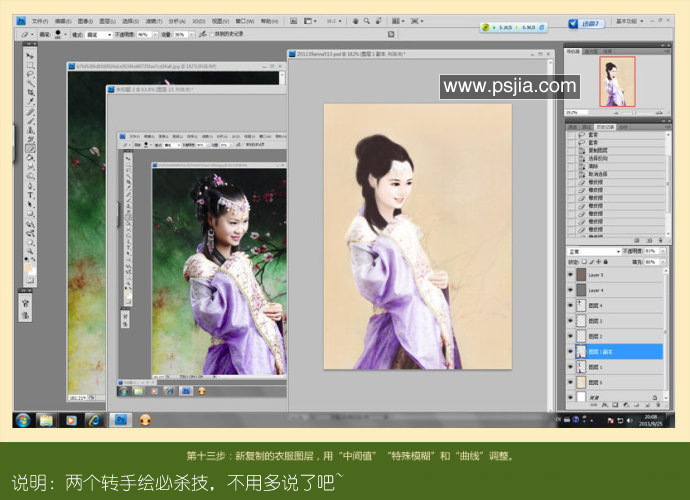Viewport: 690px width, 500px height.
Task: Hide the 图层 2 layer eye icon
Action: pyautogui.click(x=570, y=336)
